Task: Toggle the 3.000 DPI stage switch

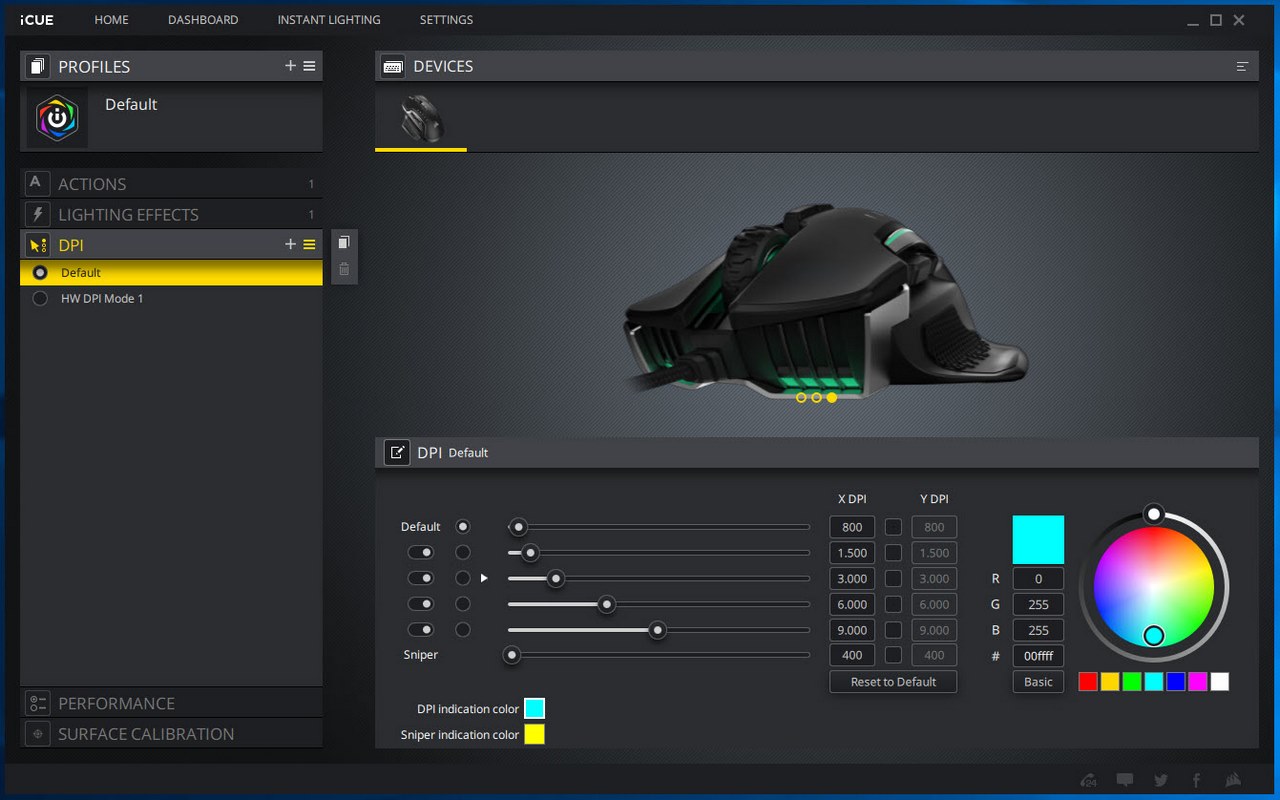Action: (421, 578)
